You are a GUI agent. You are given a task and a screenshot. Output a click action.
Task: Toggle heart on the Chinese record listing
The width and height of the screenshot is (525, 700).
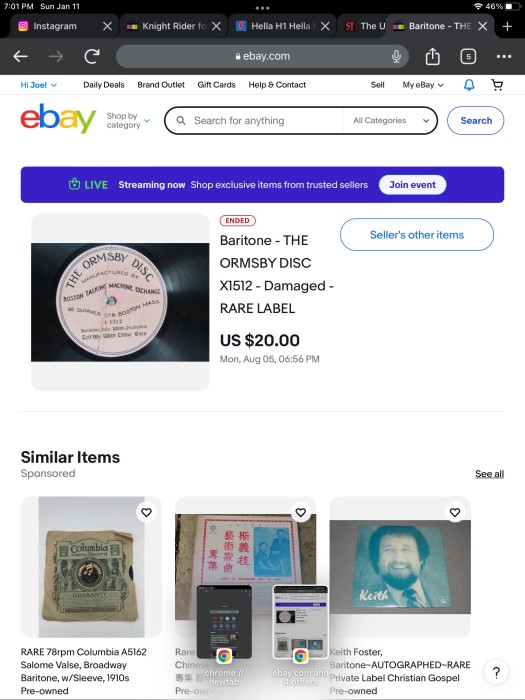[300, 512]
